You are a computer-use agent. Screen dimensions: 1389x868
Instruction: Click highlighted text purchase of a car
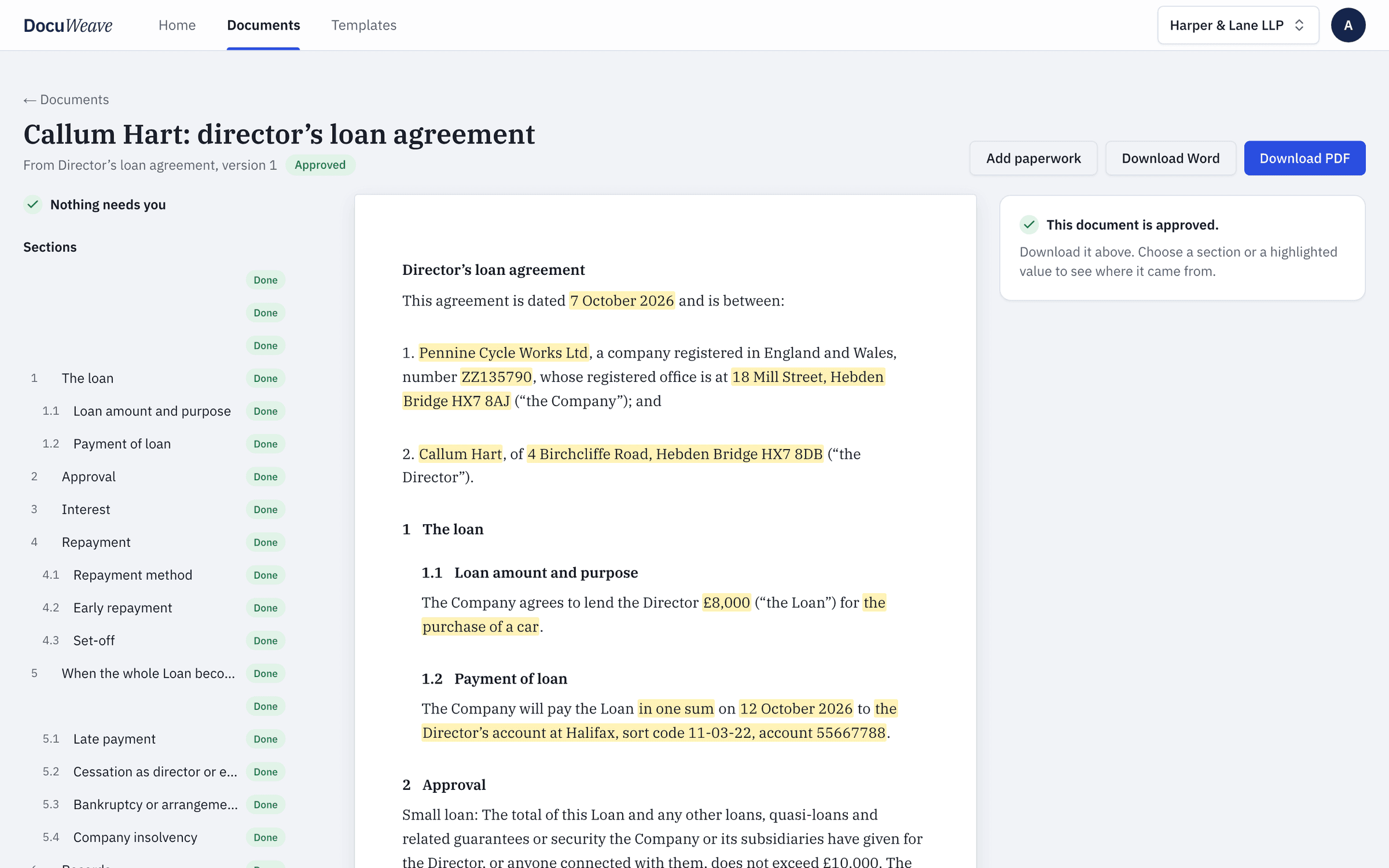pyautogui.click(x=480, y=627)
